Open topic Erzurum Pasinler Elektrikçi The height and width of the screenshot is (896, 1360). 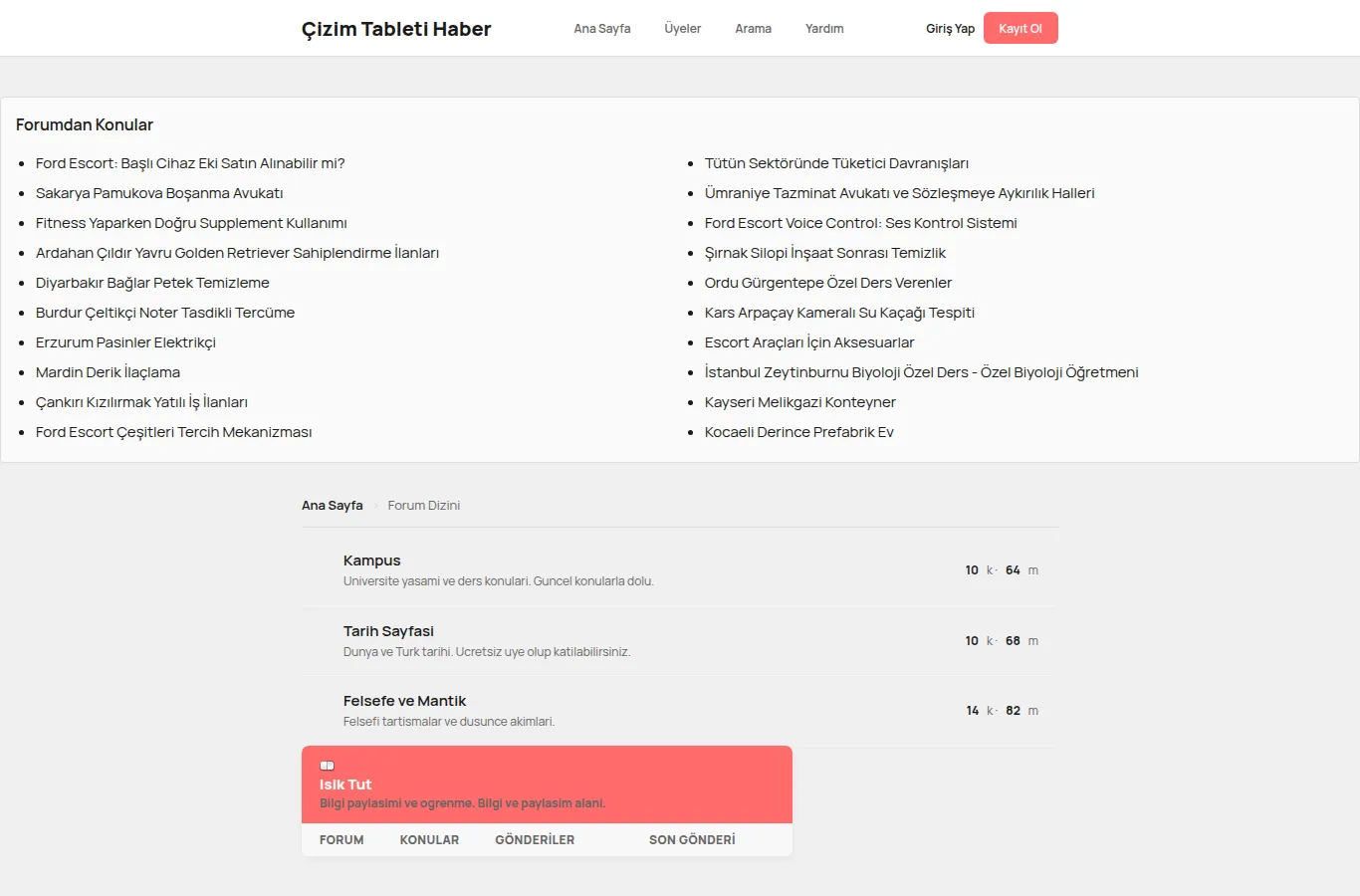[x=125, y=342]
